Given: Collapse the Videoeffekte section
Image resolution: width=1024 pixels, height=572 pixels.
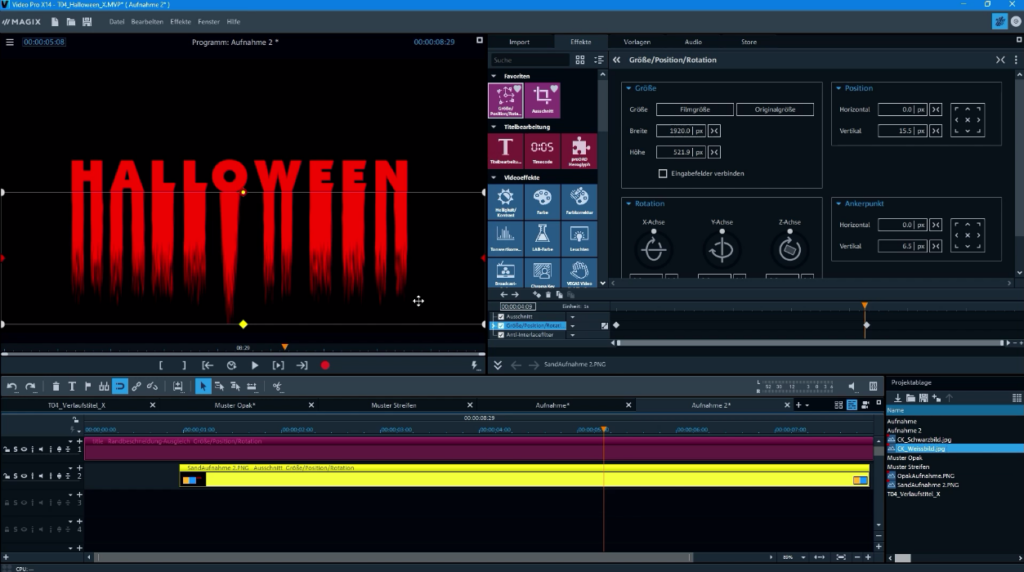Looking at the screenshot, I should coord(494,178).
